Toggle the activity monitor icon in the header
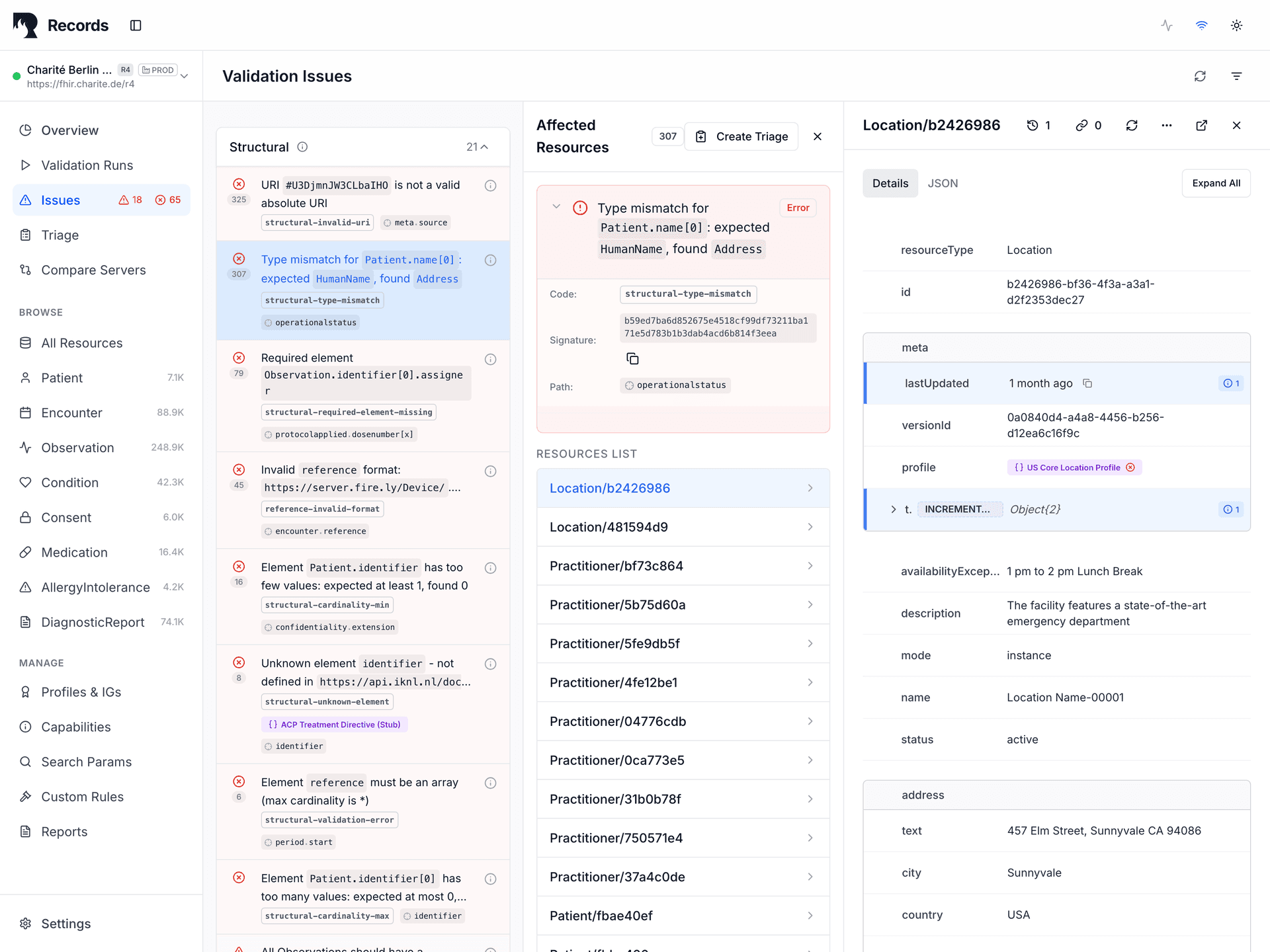The width and height of the screenshot is (1270, 952). [1166, 25]
